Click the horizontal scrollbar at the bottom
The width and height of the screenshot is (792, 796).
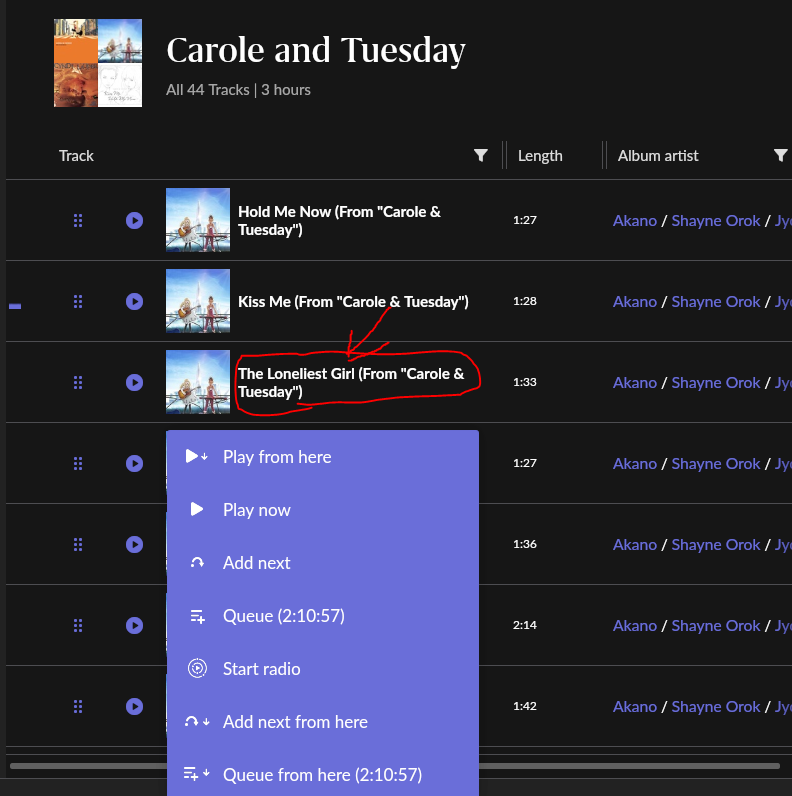click(x=394, y=766)
